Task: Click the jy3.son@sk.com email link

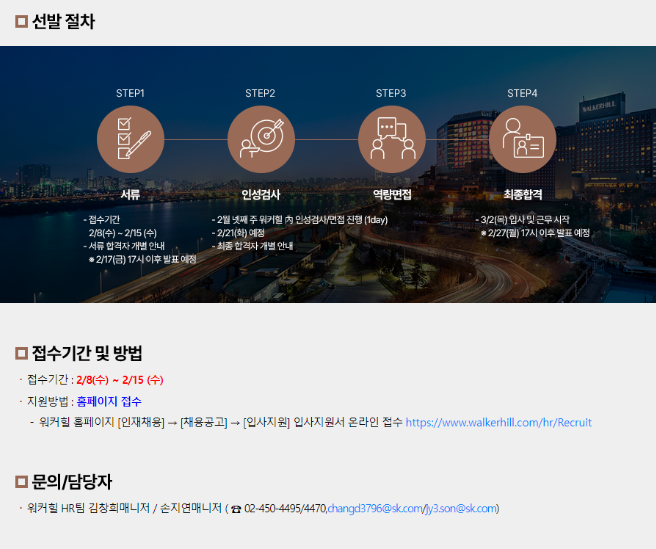Action: [x=461, y=508]
